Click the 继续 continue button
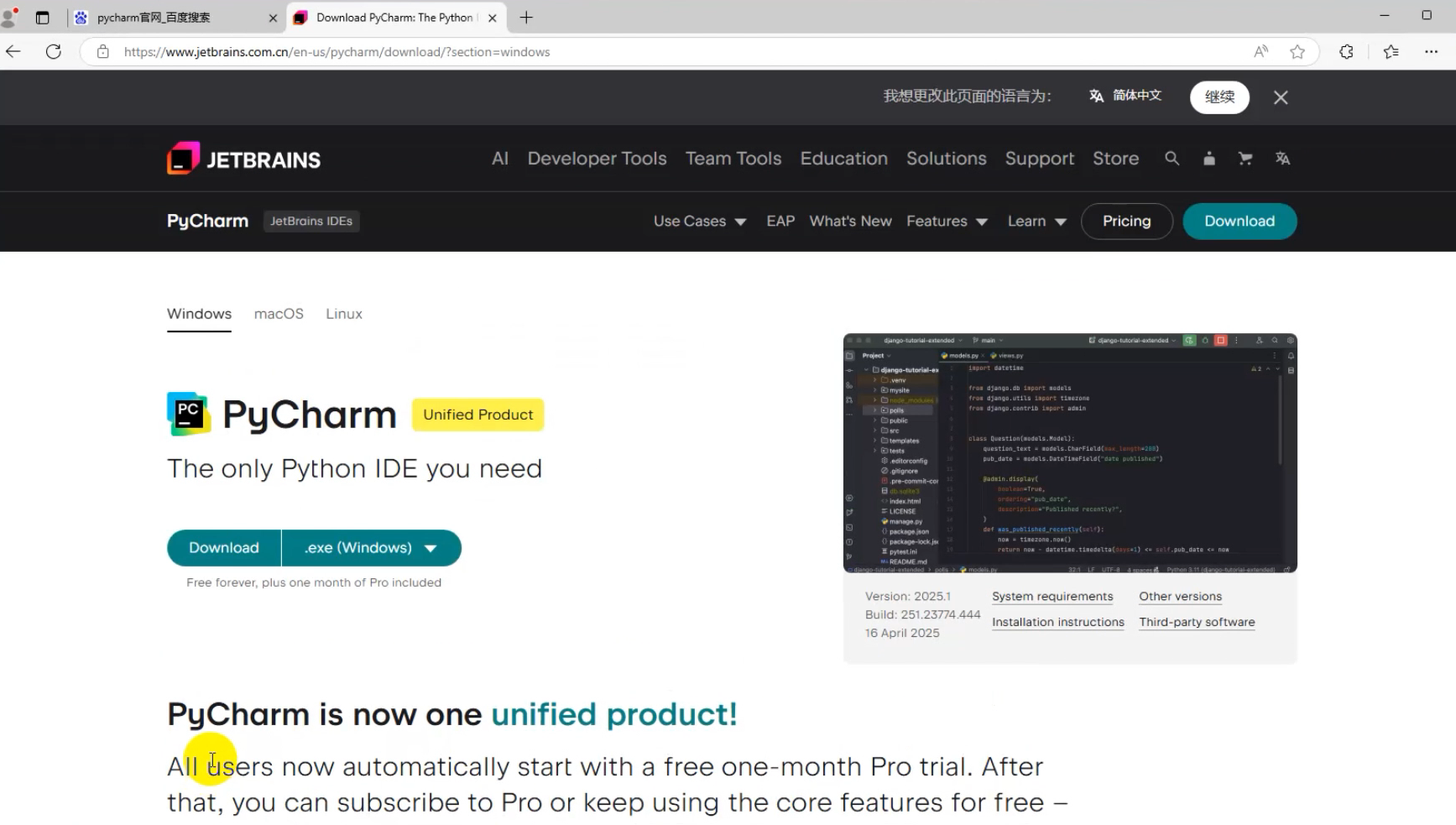The image size is (1456, 825). click(1219, 97)
